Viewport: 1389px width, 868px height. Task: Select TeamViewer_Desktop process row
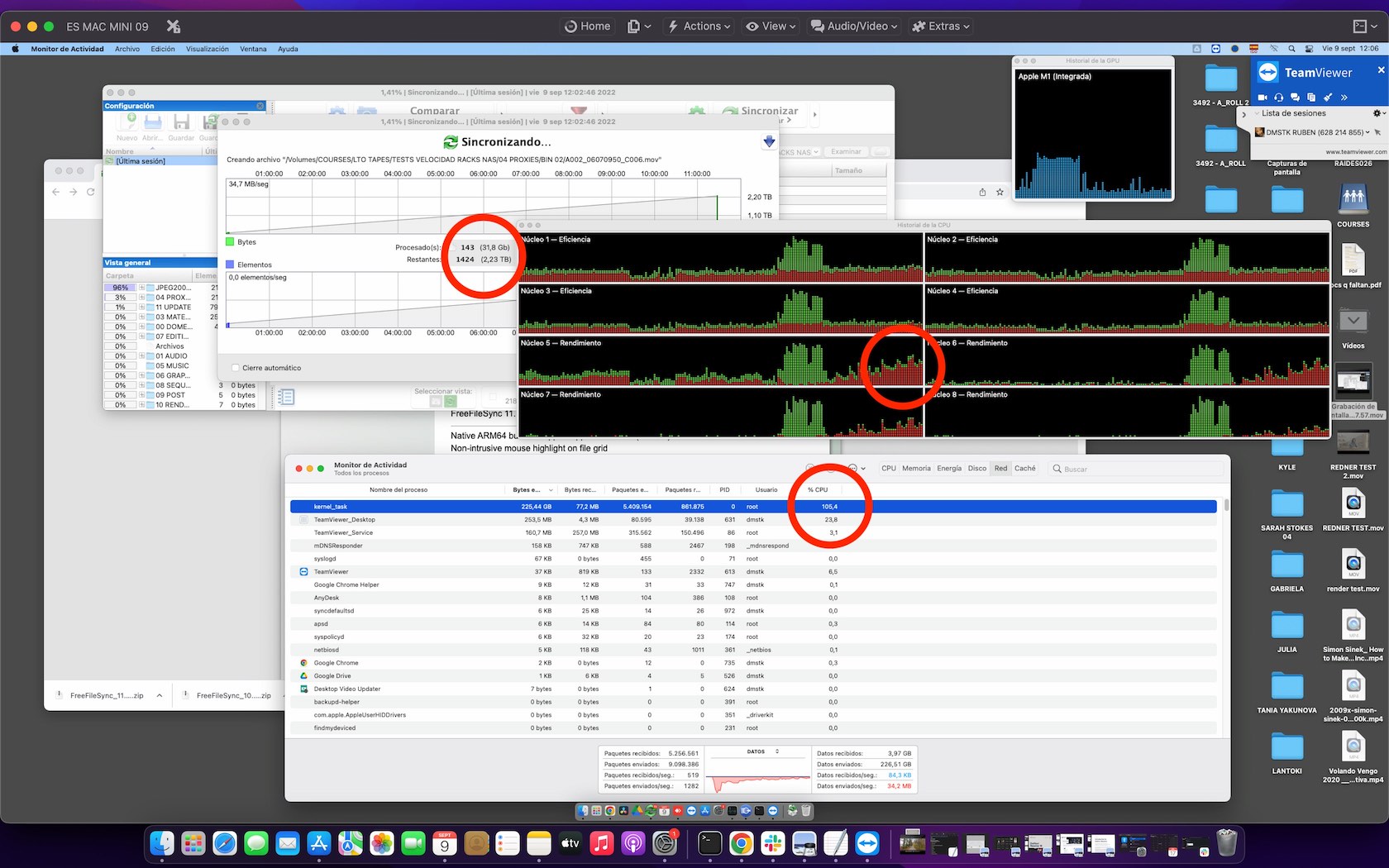pos(753,520)
